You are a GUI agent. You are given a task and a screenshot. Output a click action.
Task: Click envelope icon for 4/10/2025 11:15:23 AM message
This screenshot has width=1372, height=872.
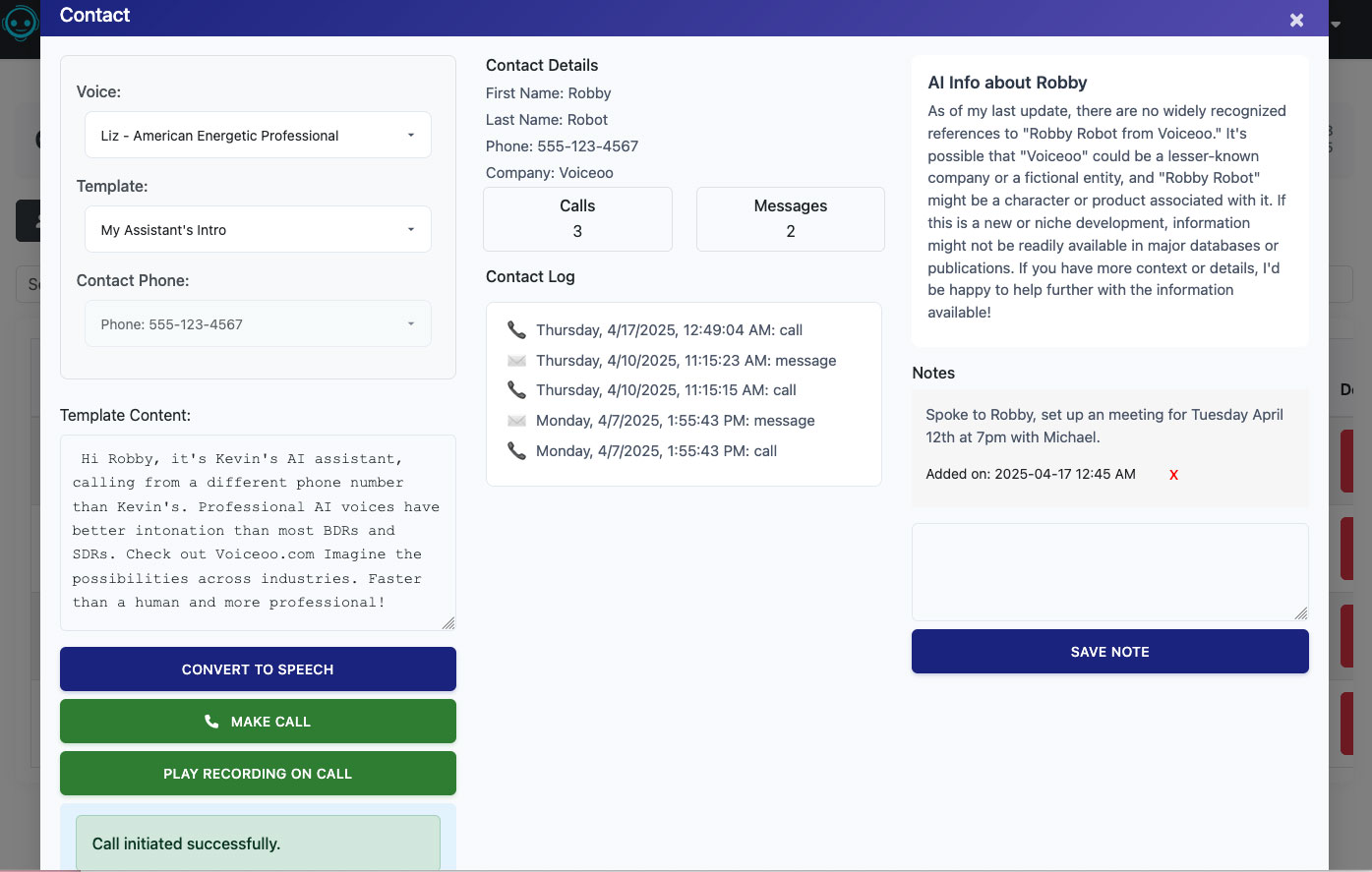click(516, 361)
